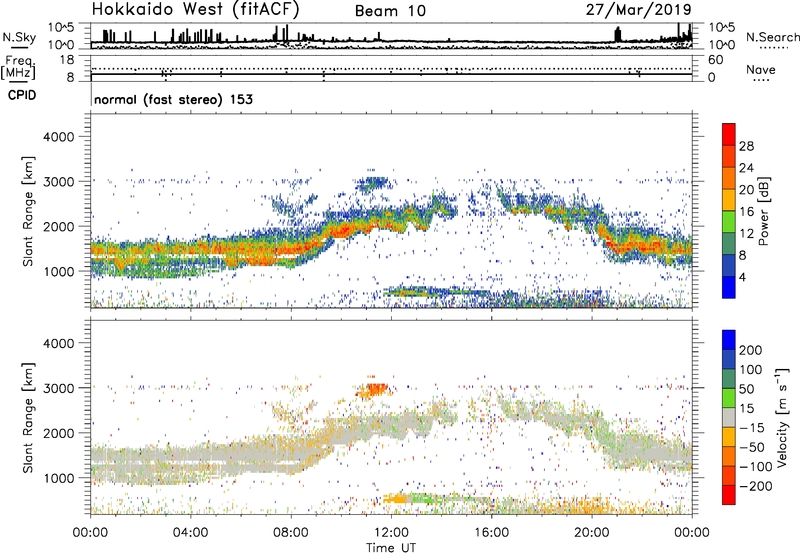Select the "Beam 10" label
This screenshot has height=554, width=800.
(x=390, y=11)
